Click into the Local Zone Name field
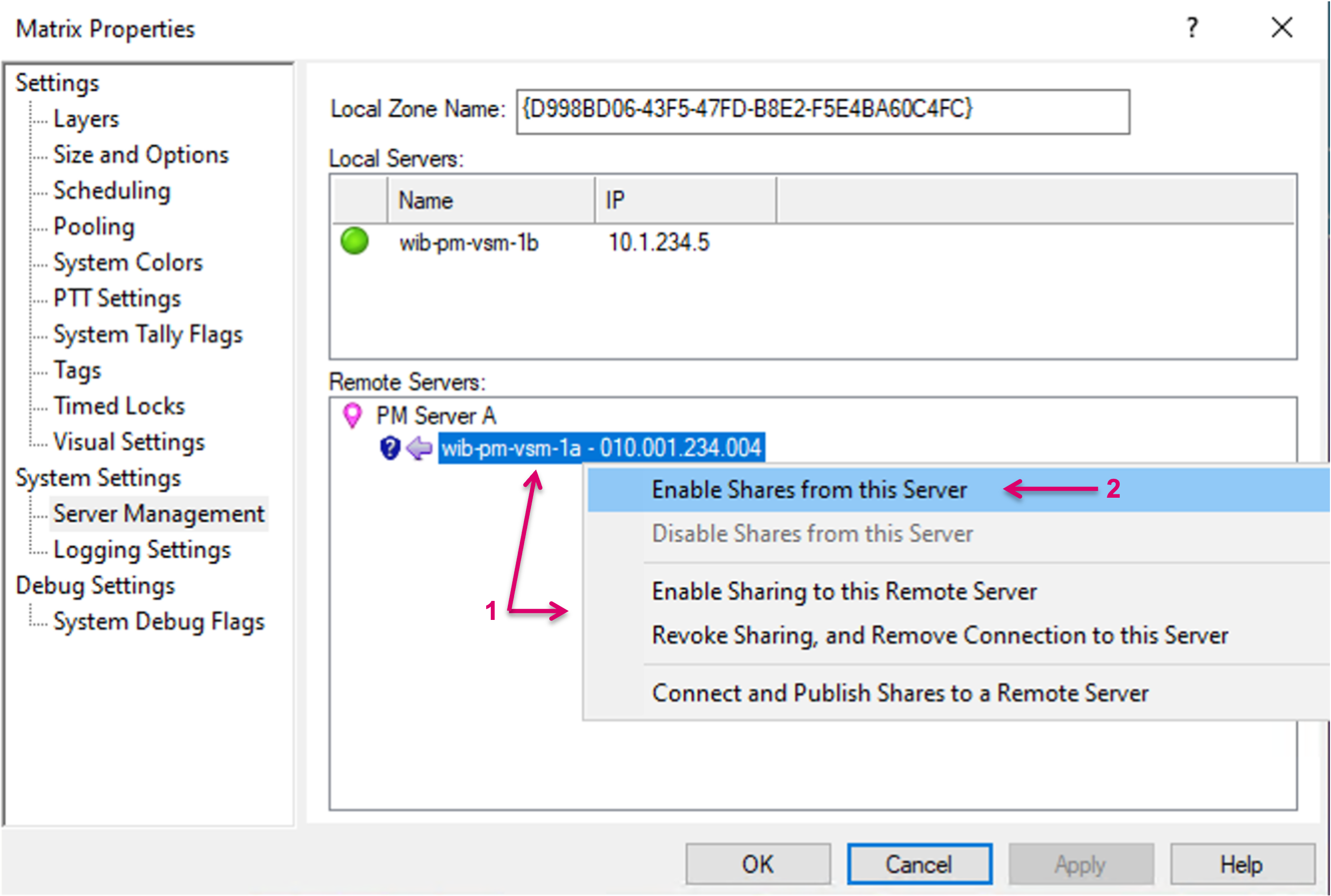The height and width of the screenshot is (896, 1331). (822, 111)
